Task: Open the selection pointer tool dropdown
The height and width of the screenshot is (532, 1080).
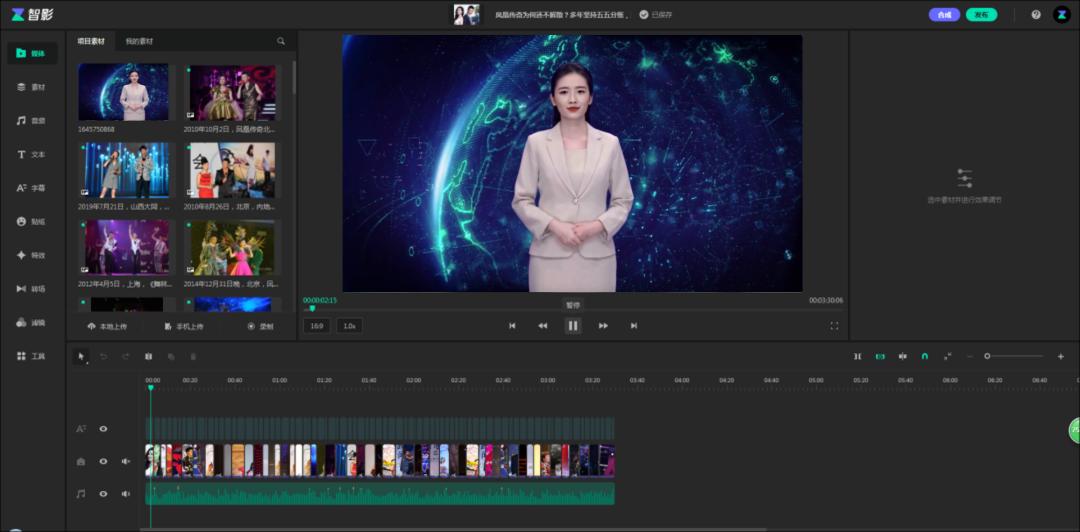Action: tap(82, 356)
